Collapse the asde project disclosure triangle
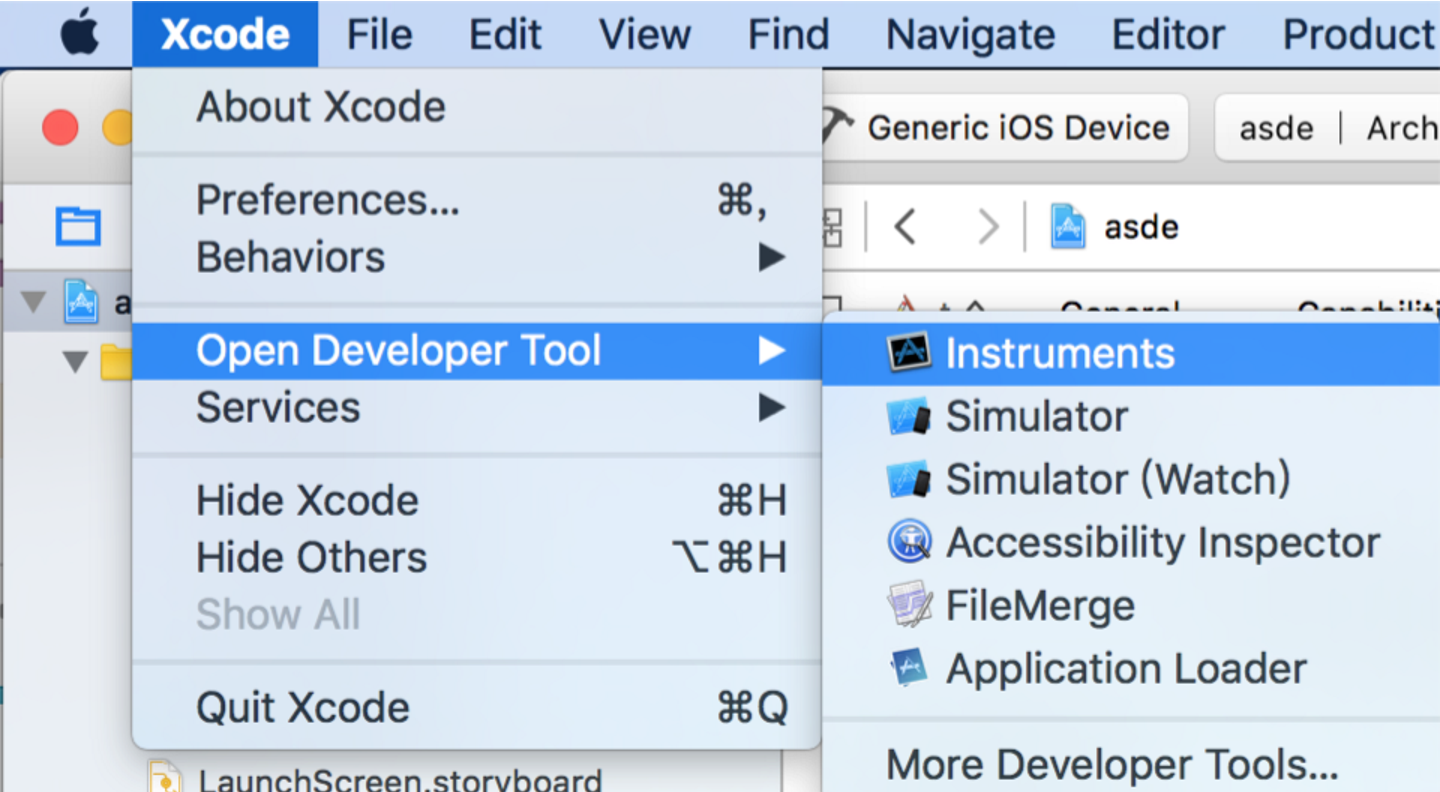 tap(34, 301)
